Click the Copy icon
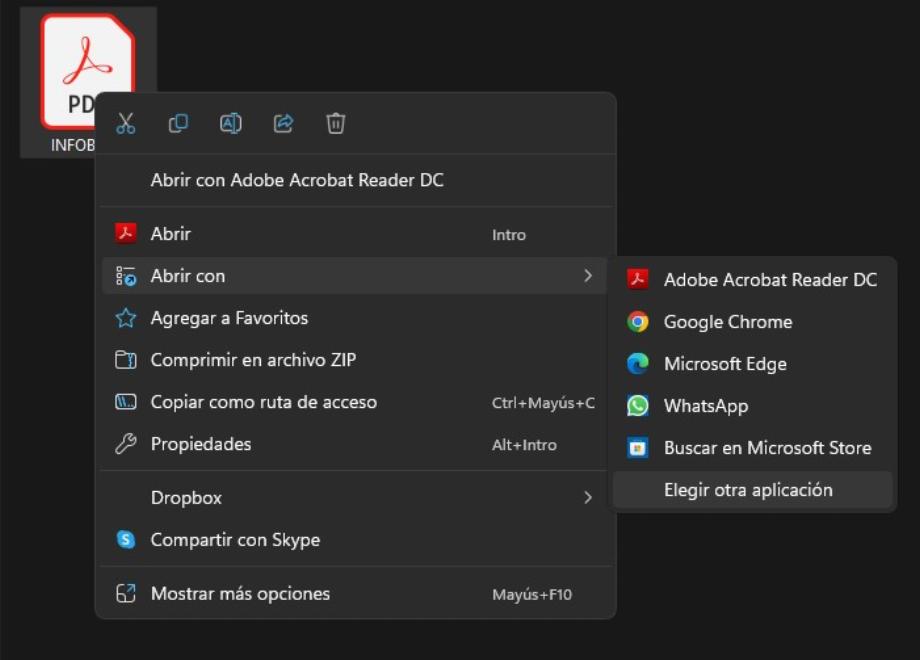This screenshot has height=660, width=920. tap(178, 123)
